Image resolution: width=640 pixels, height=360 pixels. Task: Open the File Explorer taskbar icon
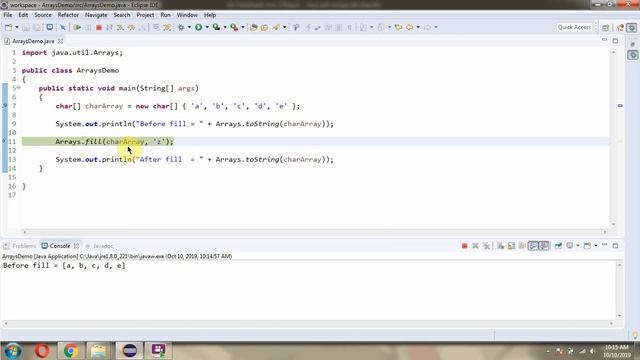98,351
